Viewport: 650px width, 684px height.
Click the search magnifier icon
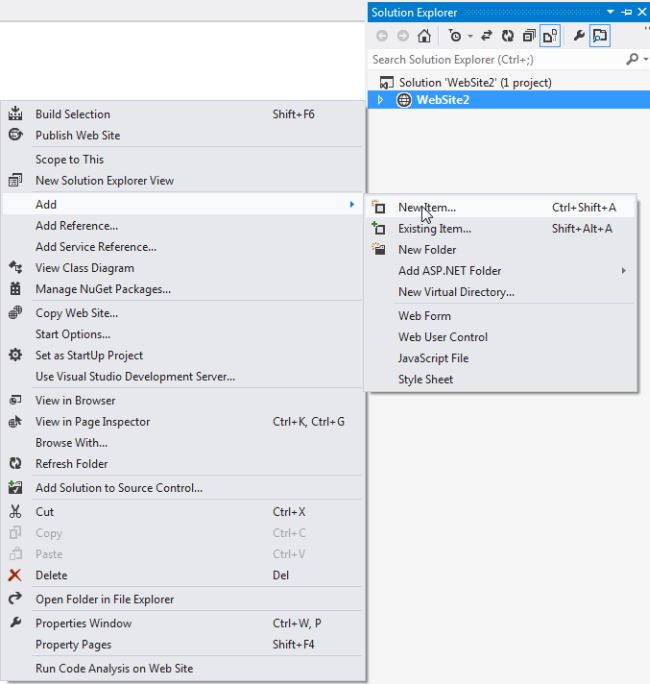pyautogui.click(x=632, y=59)
